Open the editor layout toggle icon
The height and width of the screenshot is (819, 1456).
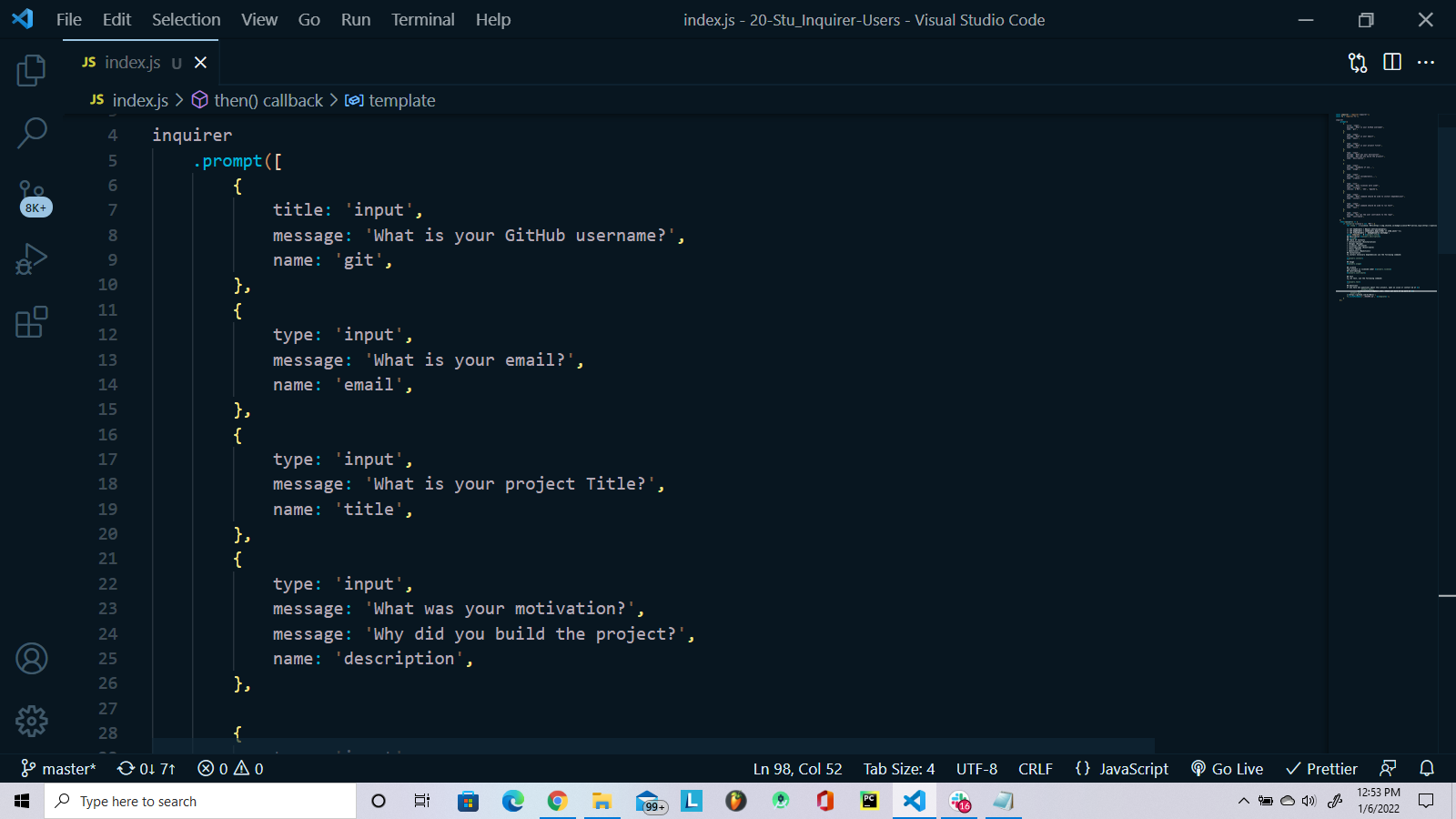pos(1392,63)
